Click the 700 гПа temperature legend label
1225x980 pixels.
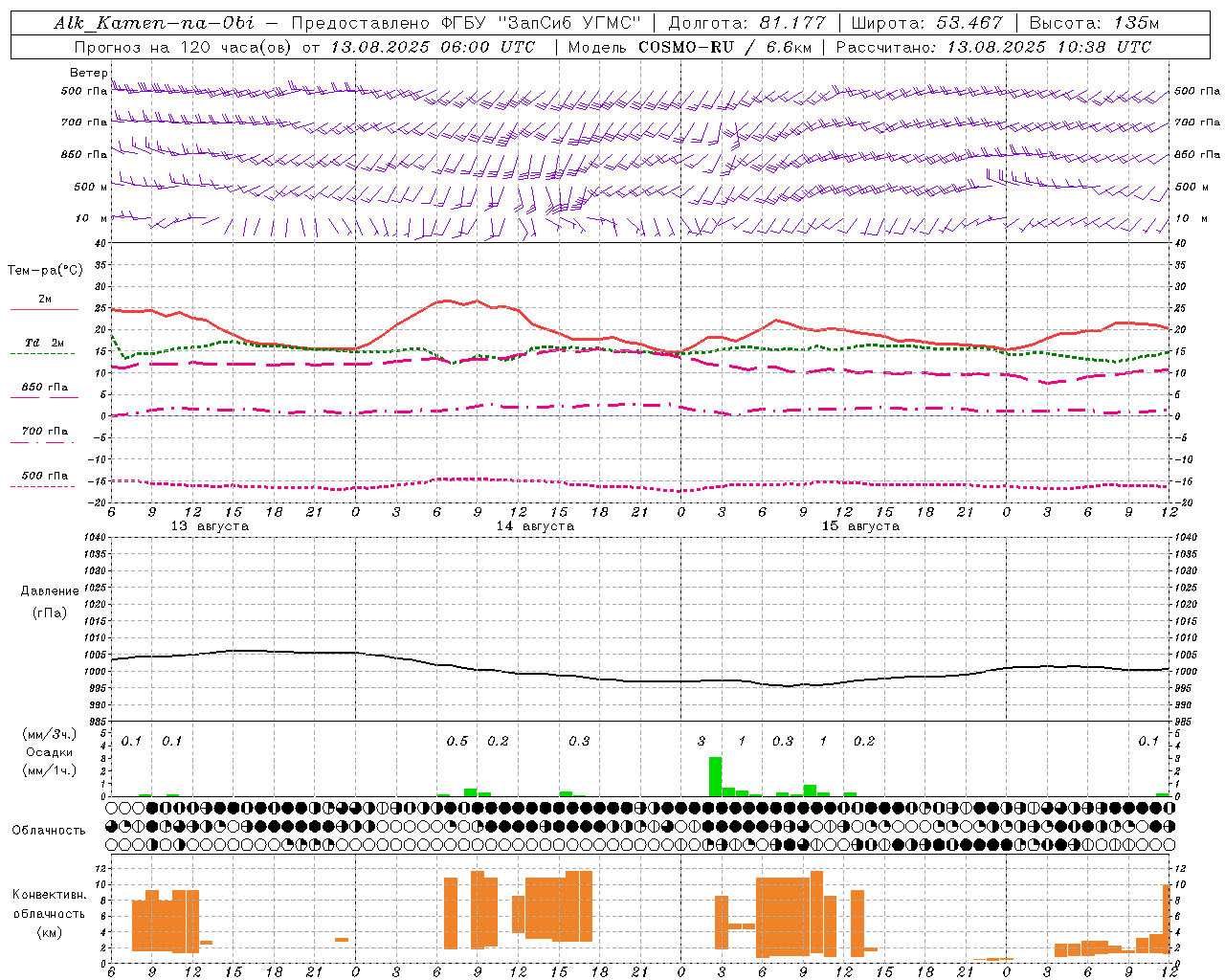[45, 432]
